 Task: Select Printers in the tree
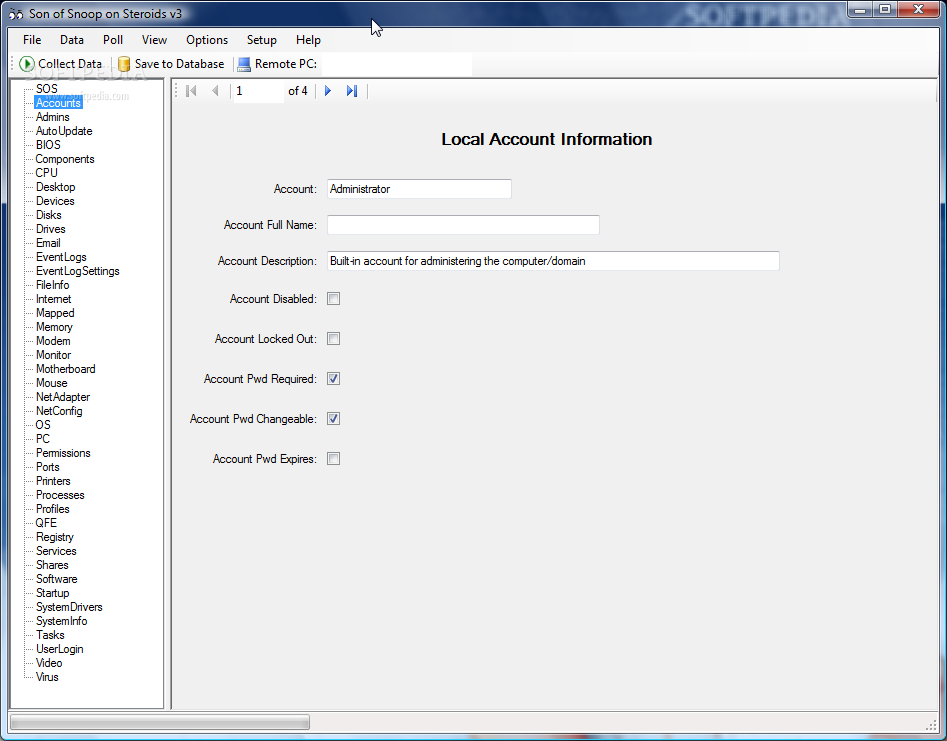(53, 481)
